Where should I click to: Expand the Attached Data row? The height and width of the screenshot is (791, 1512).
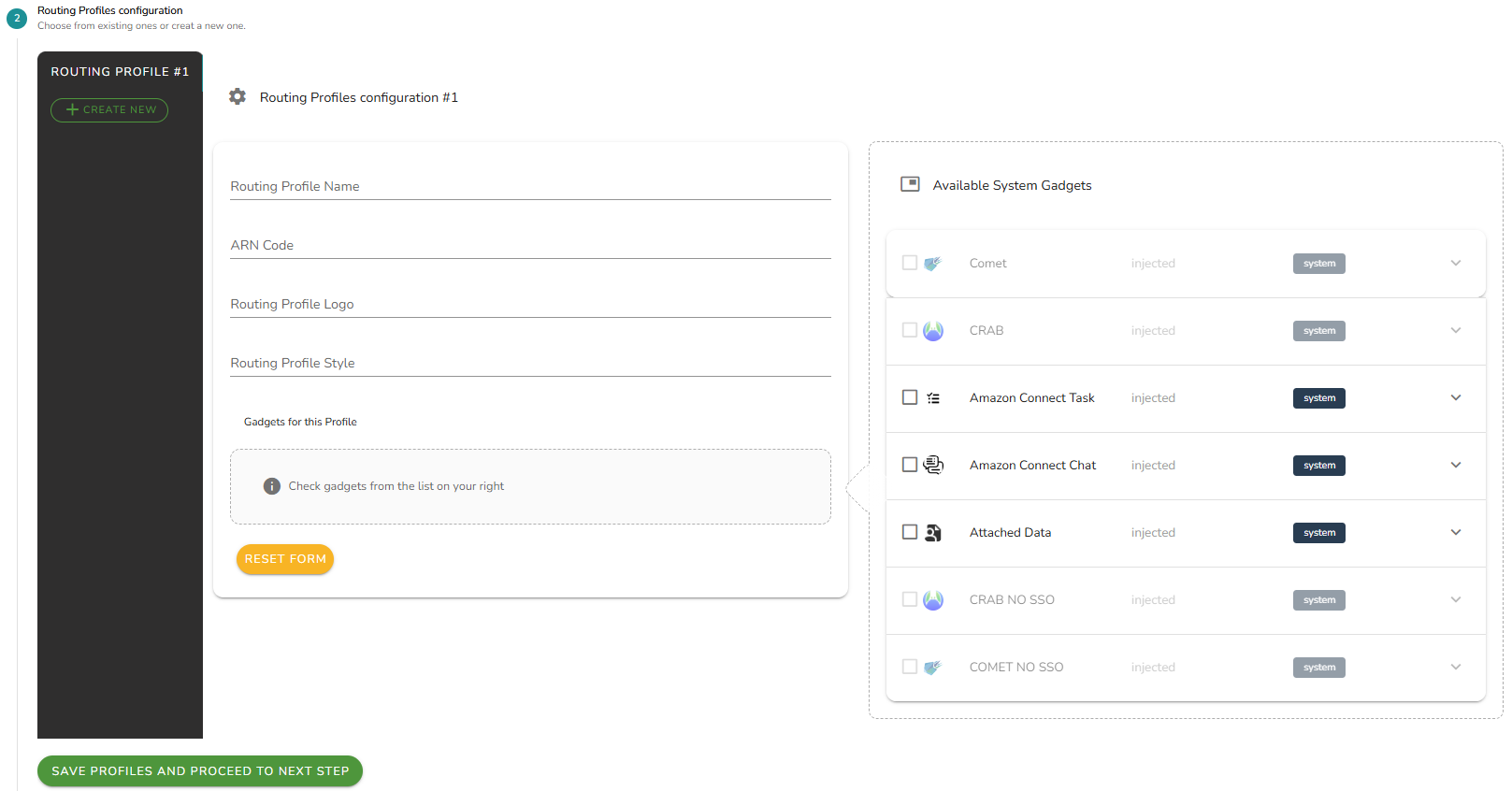(x=1456, y=532)
